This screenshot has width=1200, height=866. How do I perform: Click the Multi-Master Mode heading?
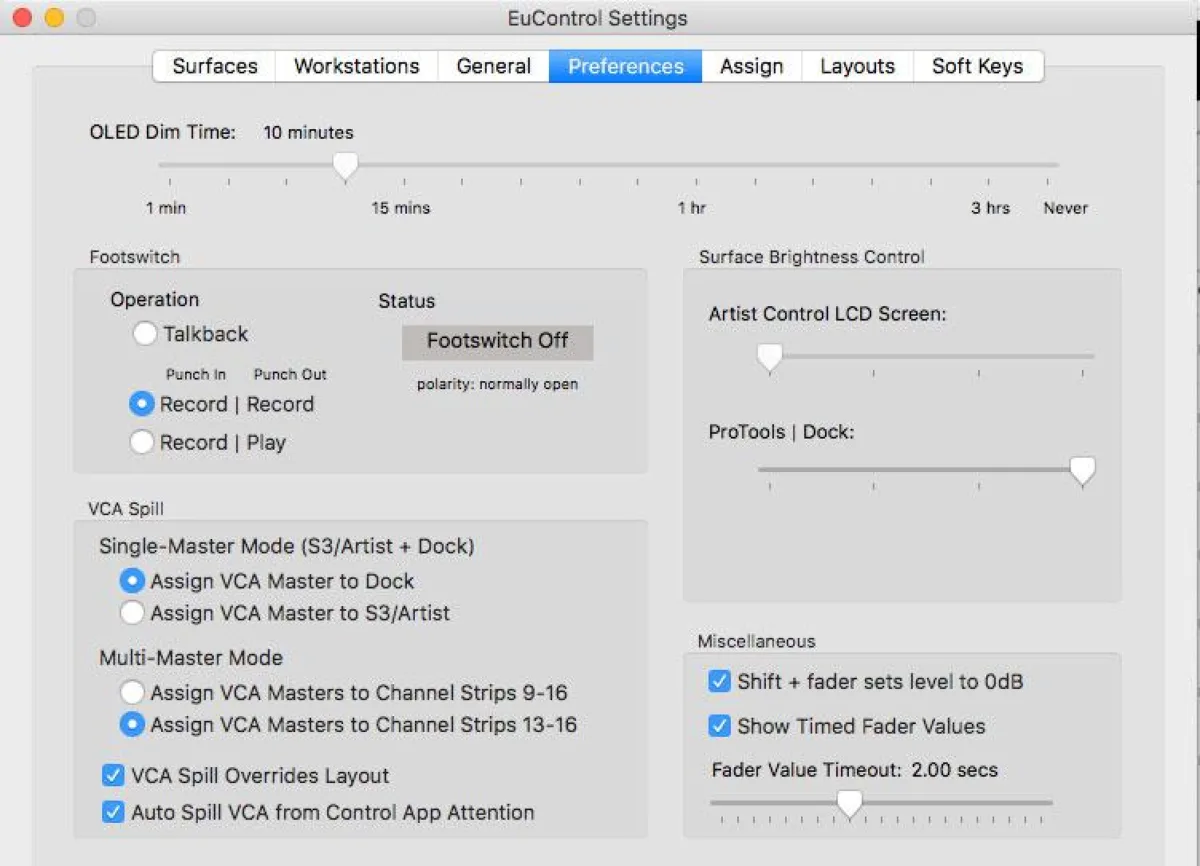click(191, 658)
